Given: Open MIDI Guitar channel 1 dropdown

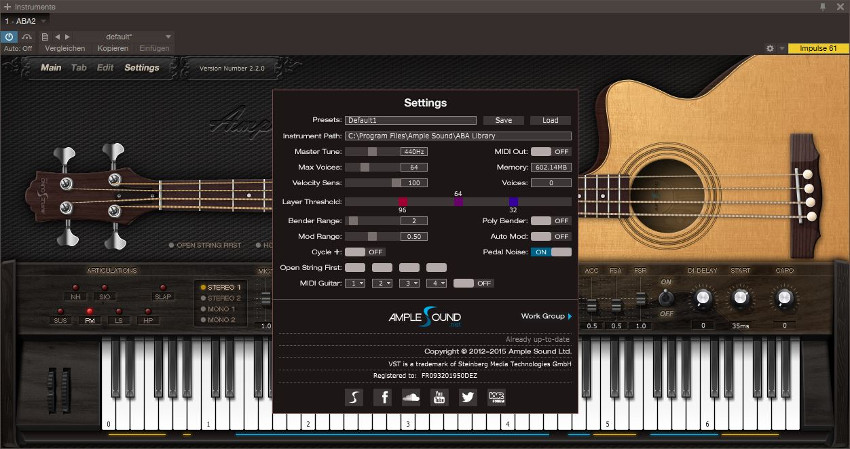Looking at the screenshot, I should tap(355, 283).
